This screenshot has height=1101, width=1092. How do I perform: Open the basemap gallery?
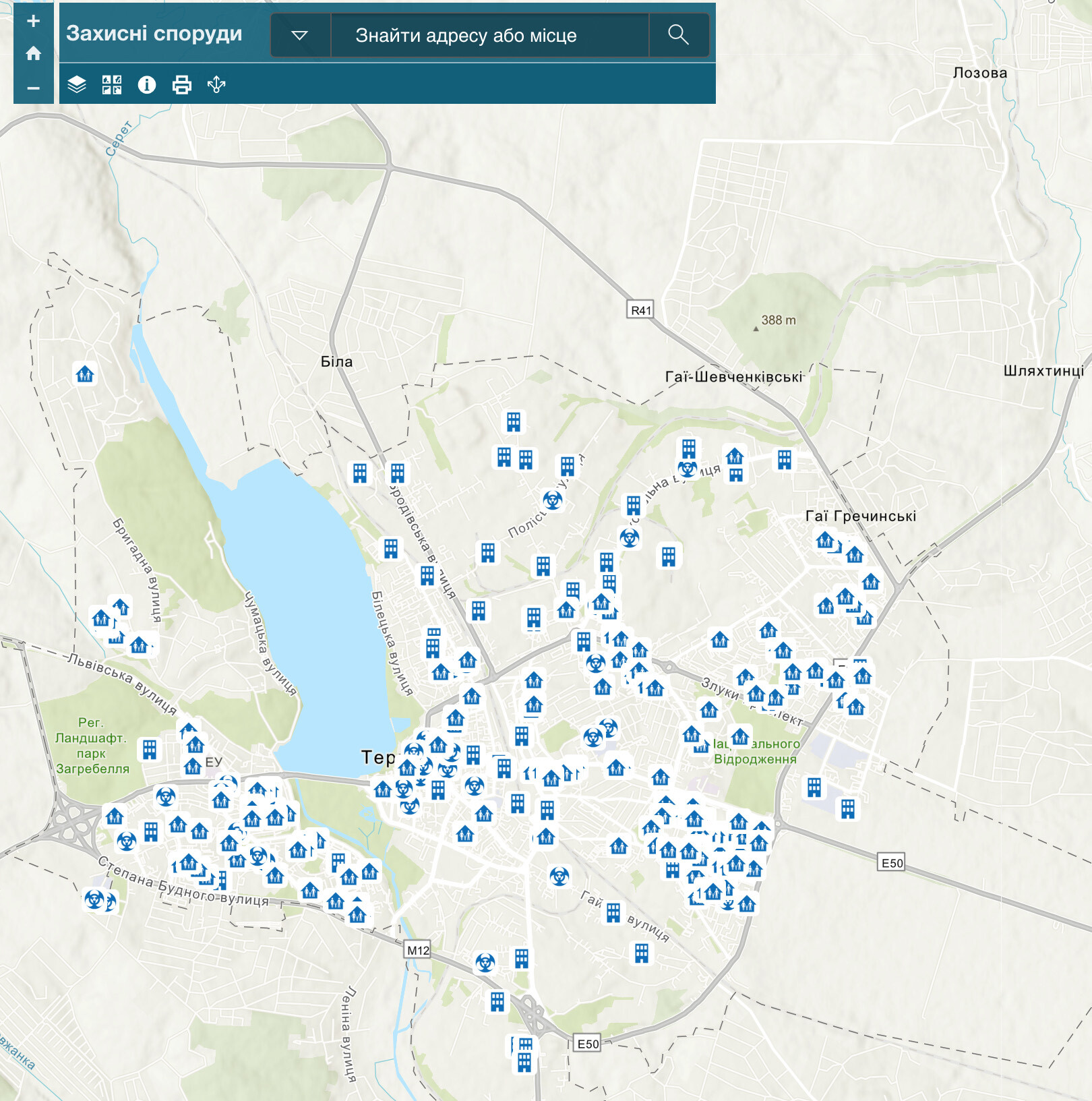[x=112, y=85]
